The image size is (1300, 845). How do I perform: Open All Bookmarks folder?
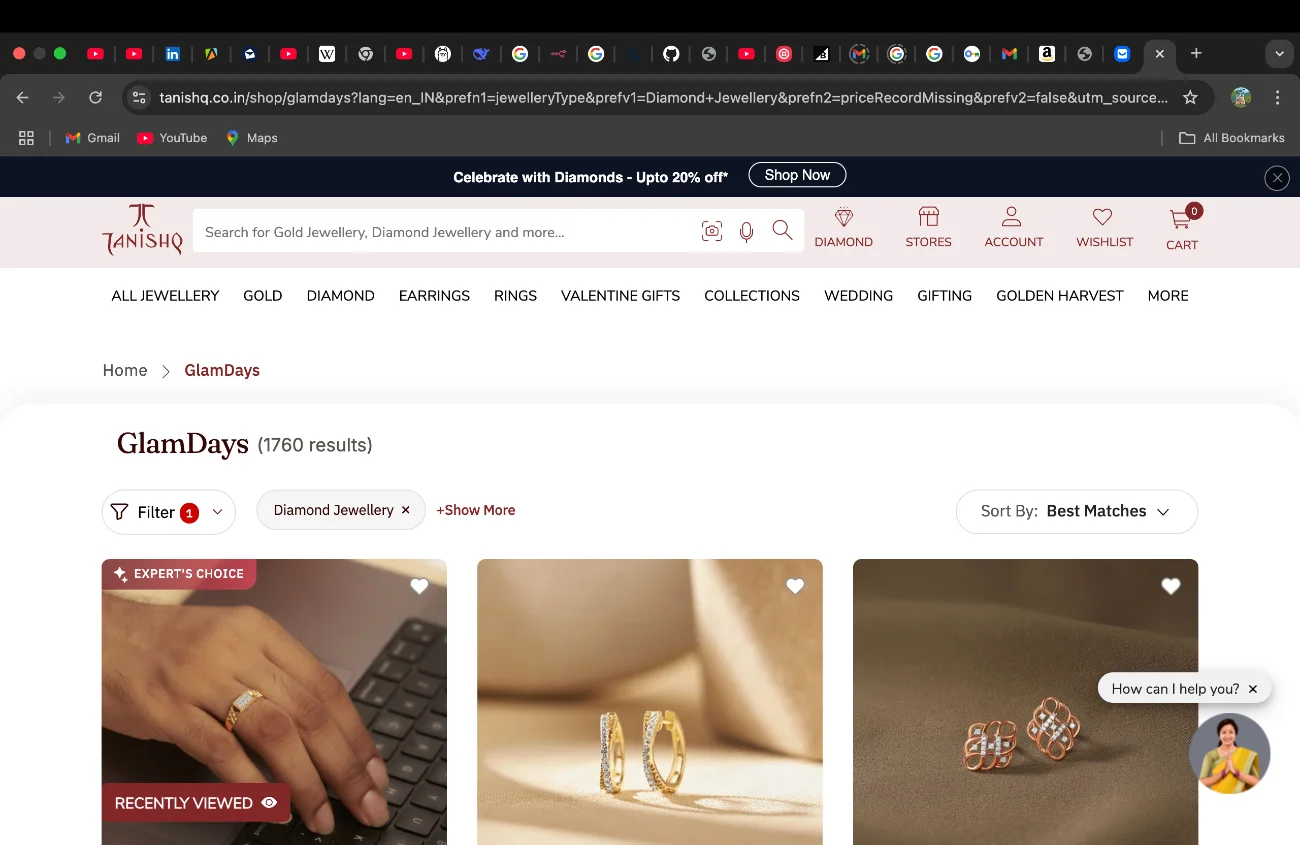point(1232,138)
